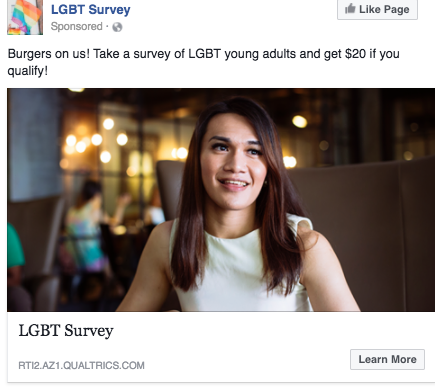The height and width of the screenshot is (387, 435).
Task: Click the Sponsored label under page name
Action: point(77,26)
